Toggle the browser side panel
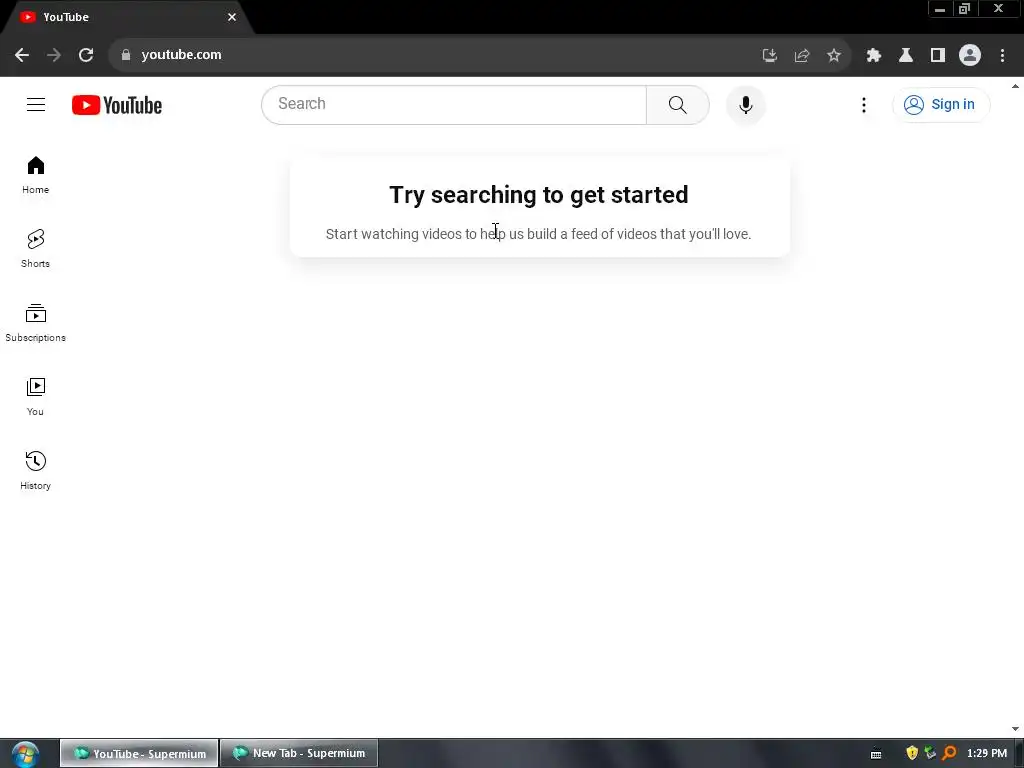The image size is (1024, 768). pos(937,55)
